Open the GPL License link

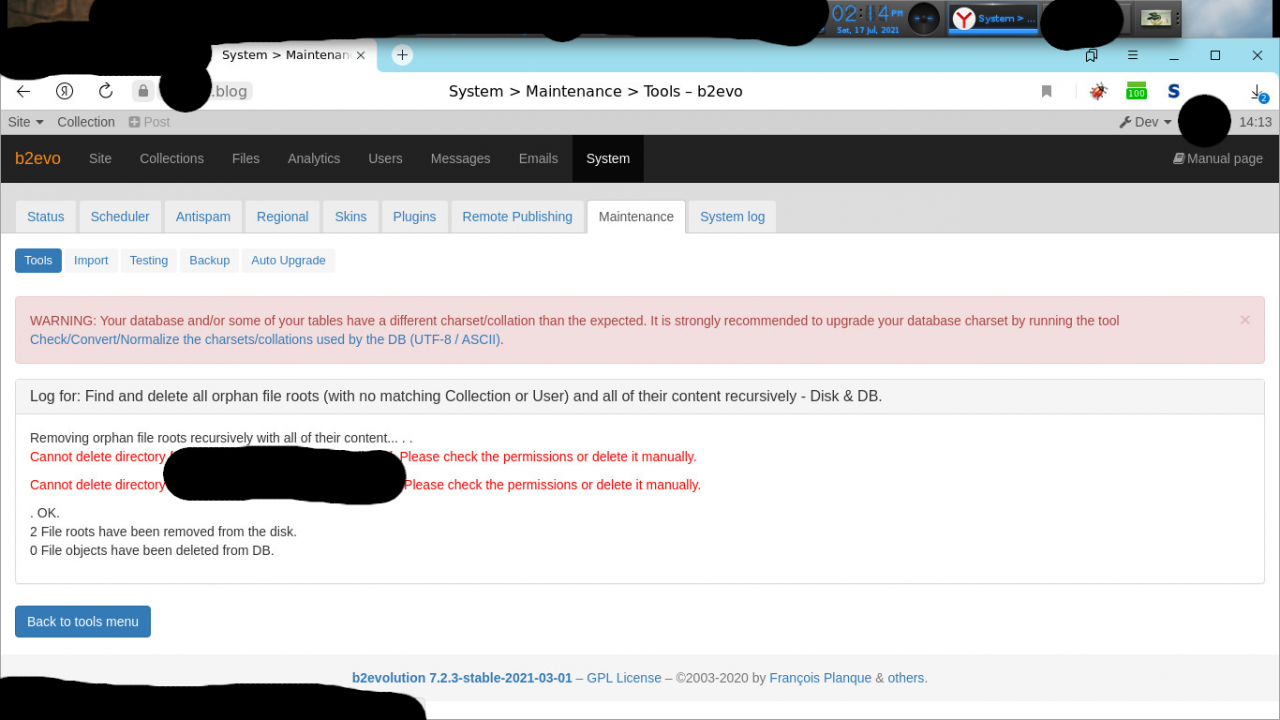tap(624, 678)
